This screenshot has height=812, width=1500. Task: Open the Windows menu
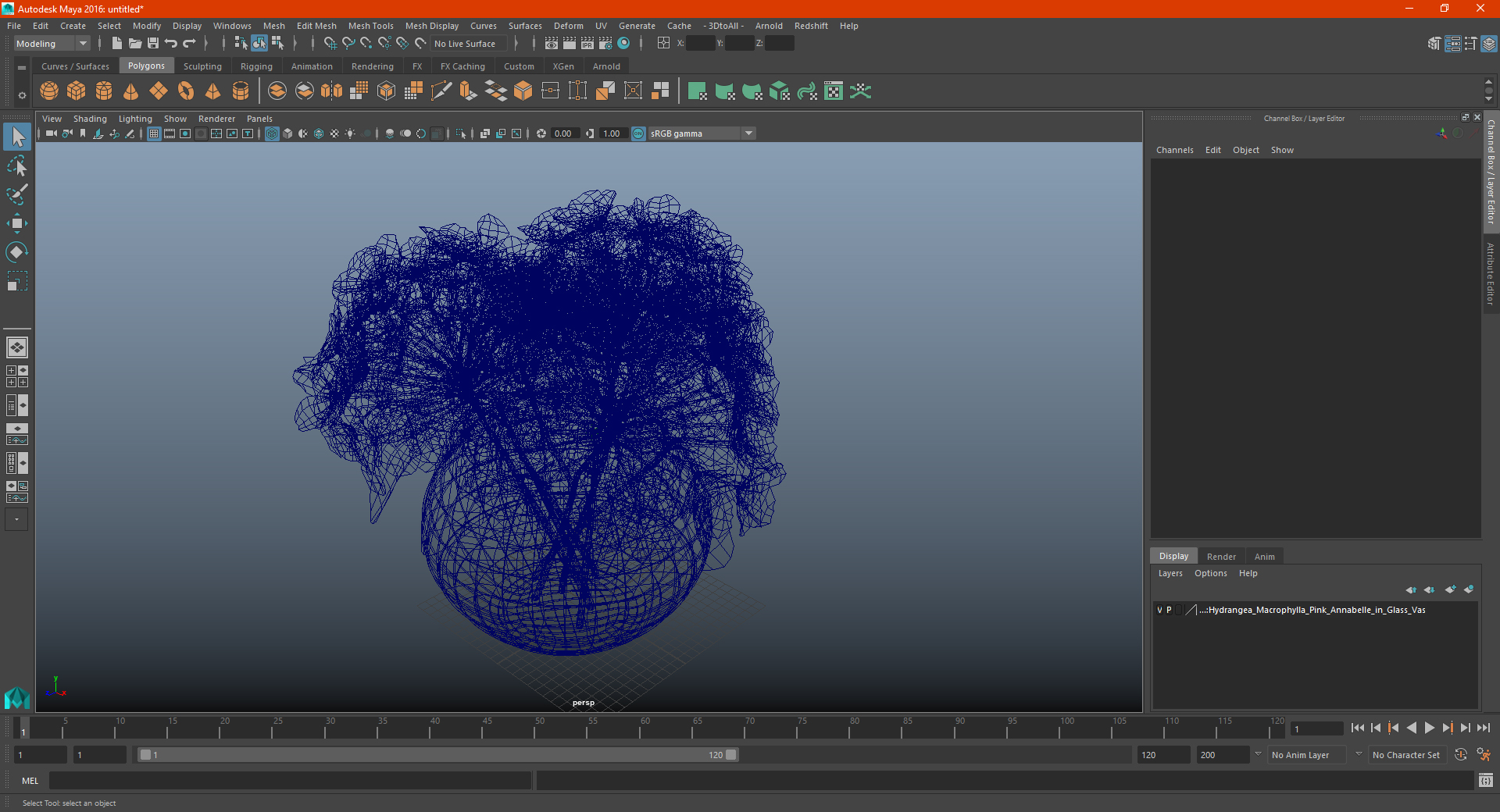coord(232,26)
